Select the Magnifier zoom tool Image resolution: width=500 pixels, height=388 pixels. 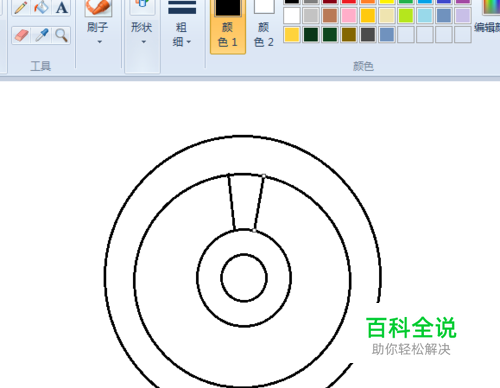(61, 35)
